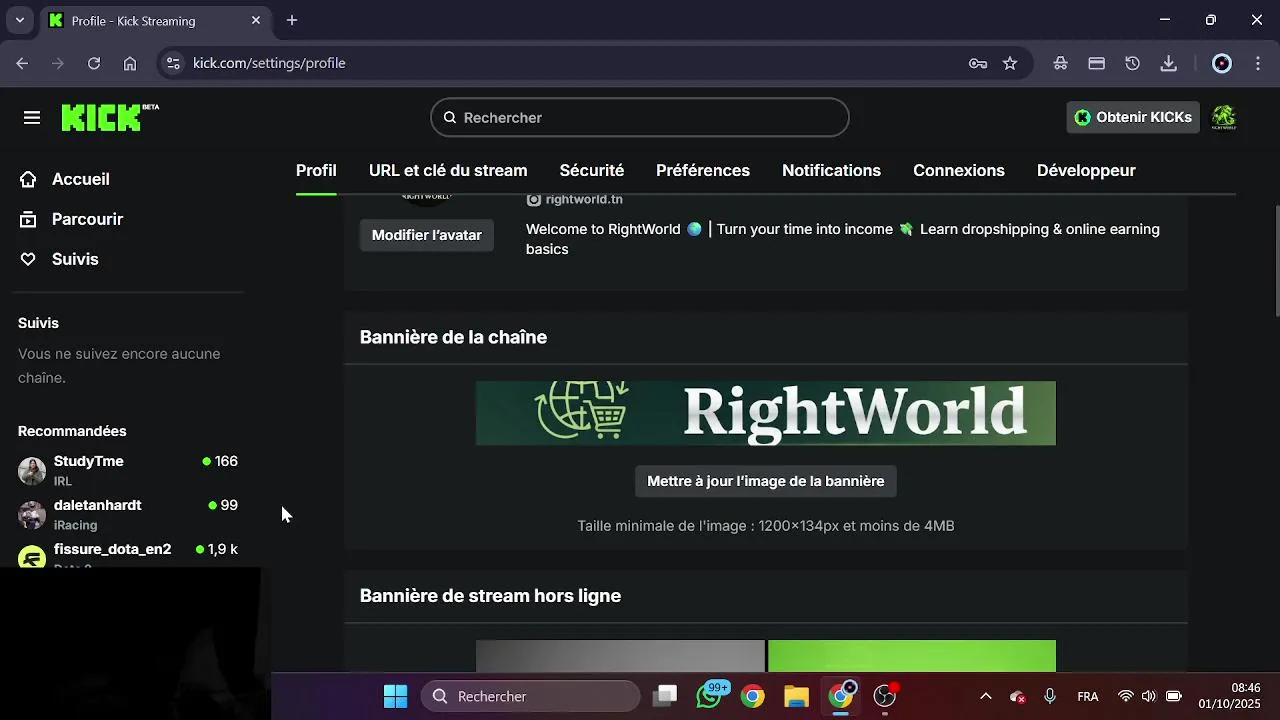Open the password key icon in address bar
1280x720 pixels.
(978, 63)
